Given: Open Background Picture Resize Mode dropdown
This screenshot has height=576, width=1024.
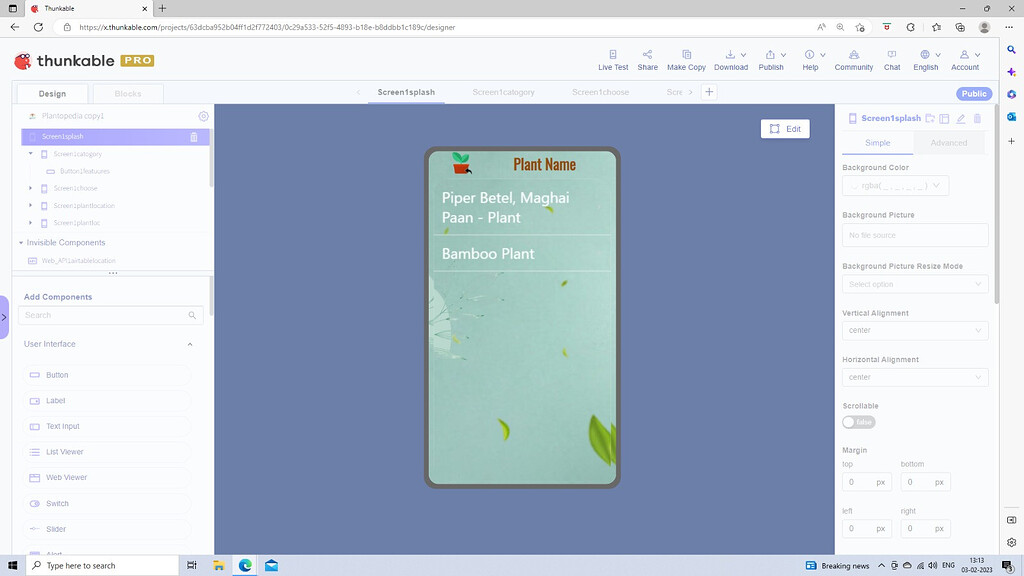Looking at the screenshot, I should 915,284.
